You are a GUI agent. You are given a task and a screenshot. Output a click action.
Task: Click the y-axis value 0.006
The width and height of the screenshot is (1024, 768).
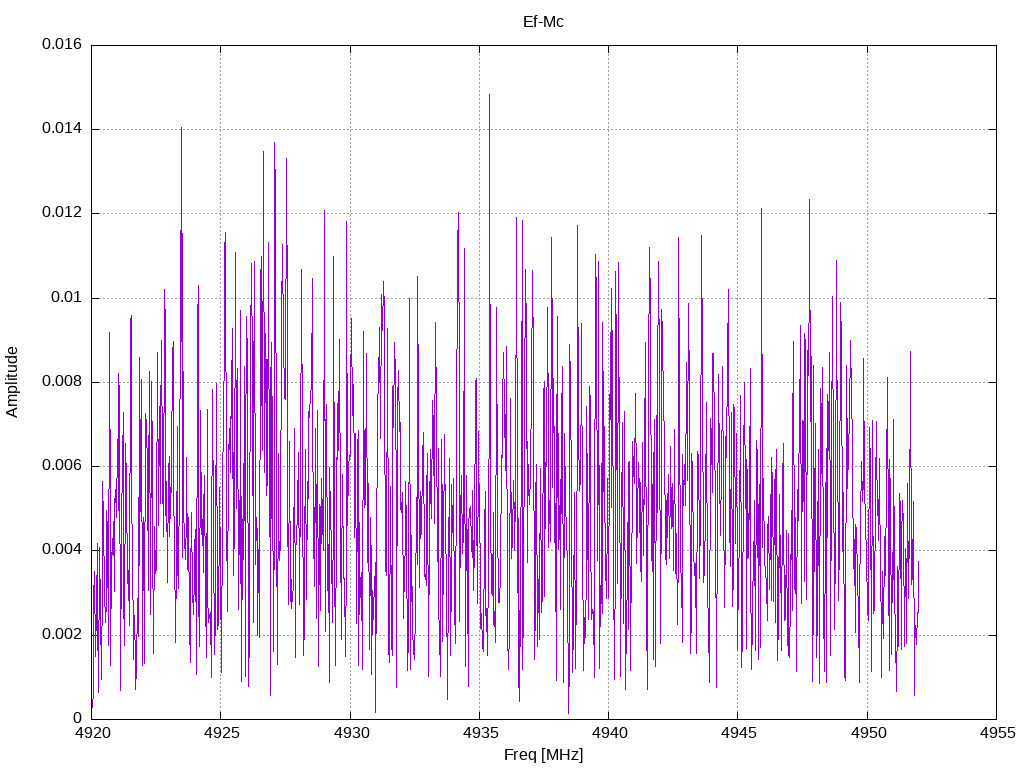click(62, 466)
